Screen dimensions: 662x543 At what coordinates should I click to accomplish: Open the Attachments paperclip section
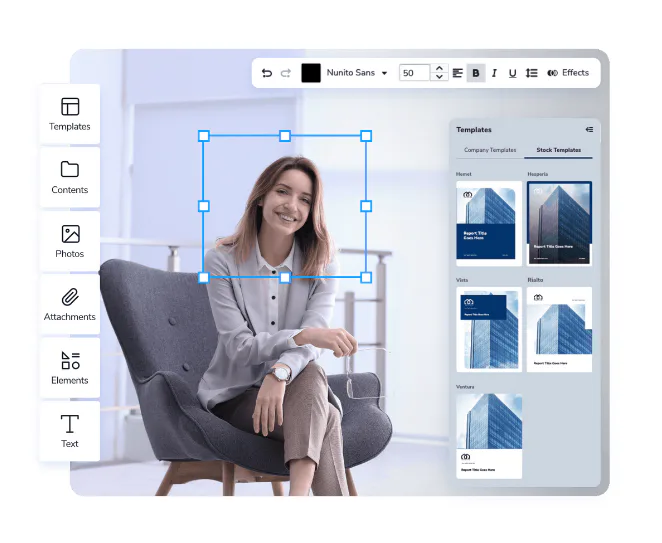pos(70,304)
